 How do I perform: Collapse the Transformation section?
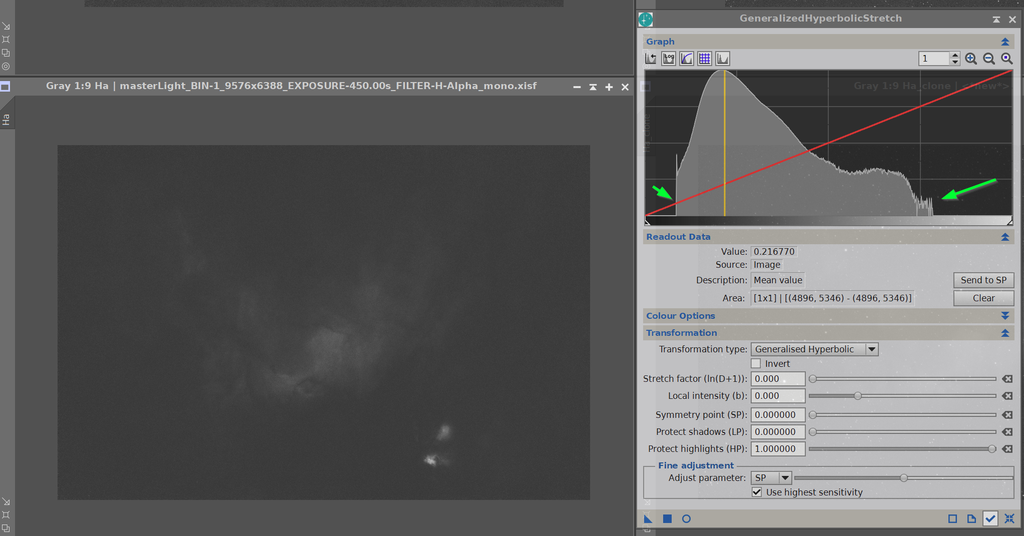point(1005,333)
